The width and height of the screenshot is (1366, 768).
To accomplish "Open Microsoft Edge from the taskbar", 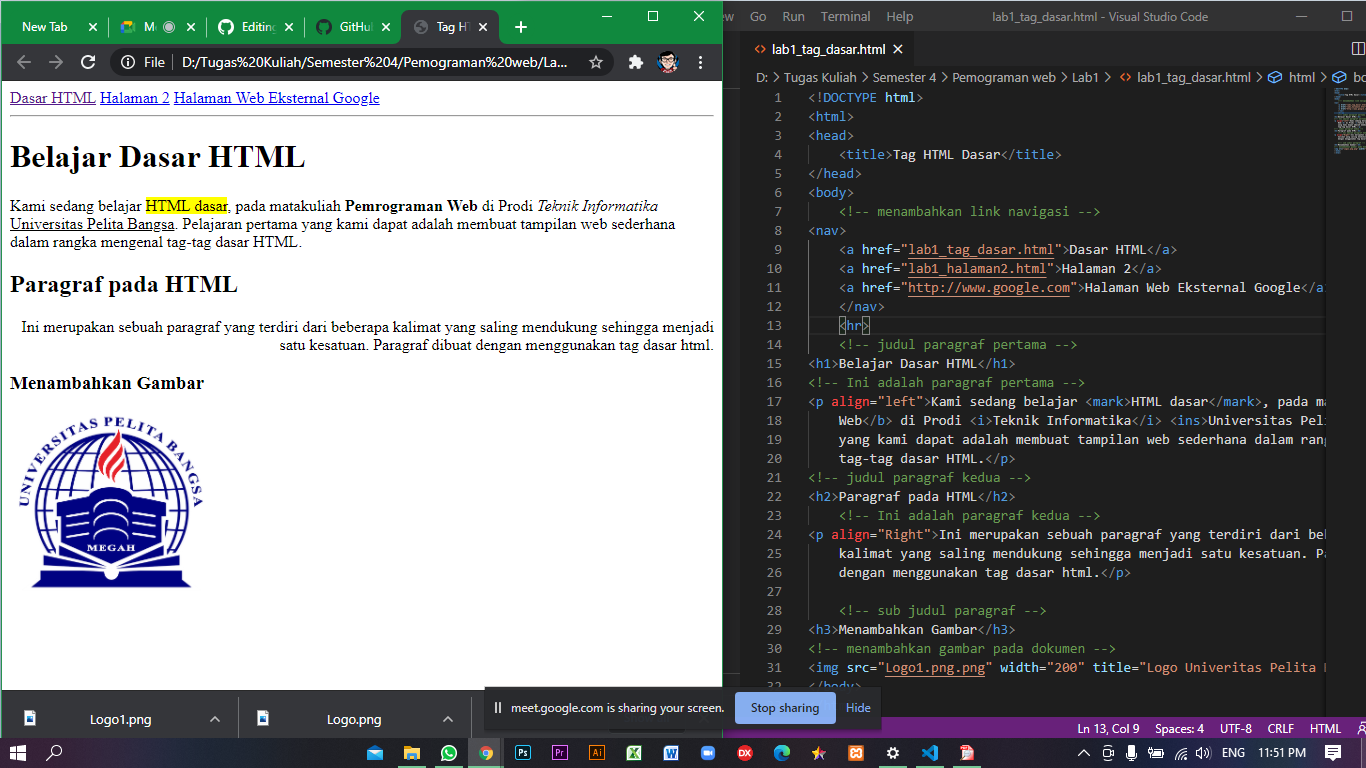I will (x=782, y=753).
